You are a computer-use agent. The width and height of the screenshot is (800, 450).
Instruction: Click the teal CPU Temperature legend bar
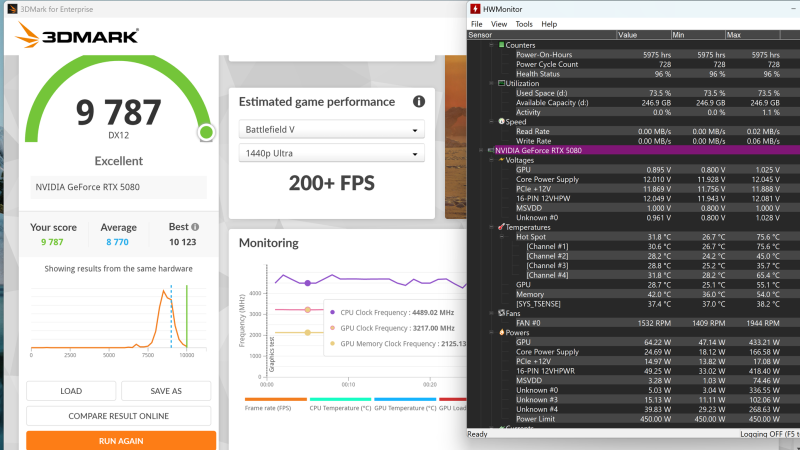tap(340, 399)
